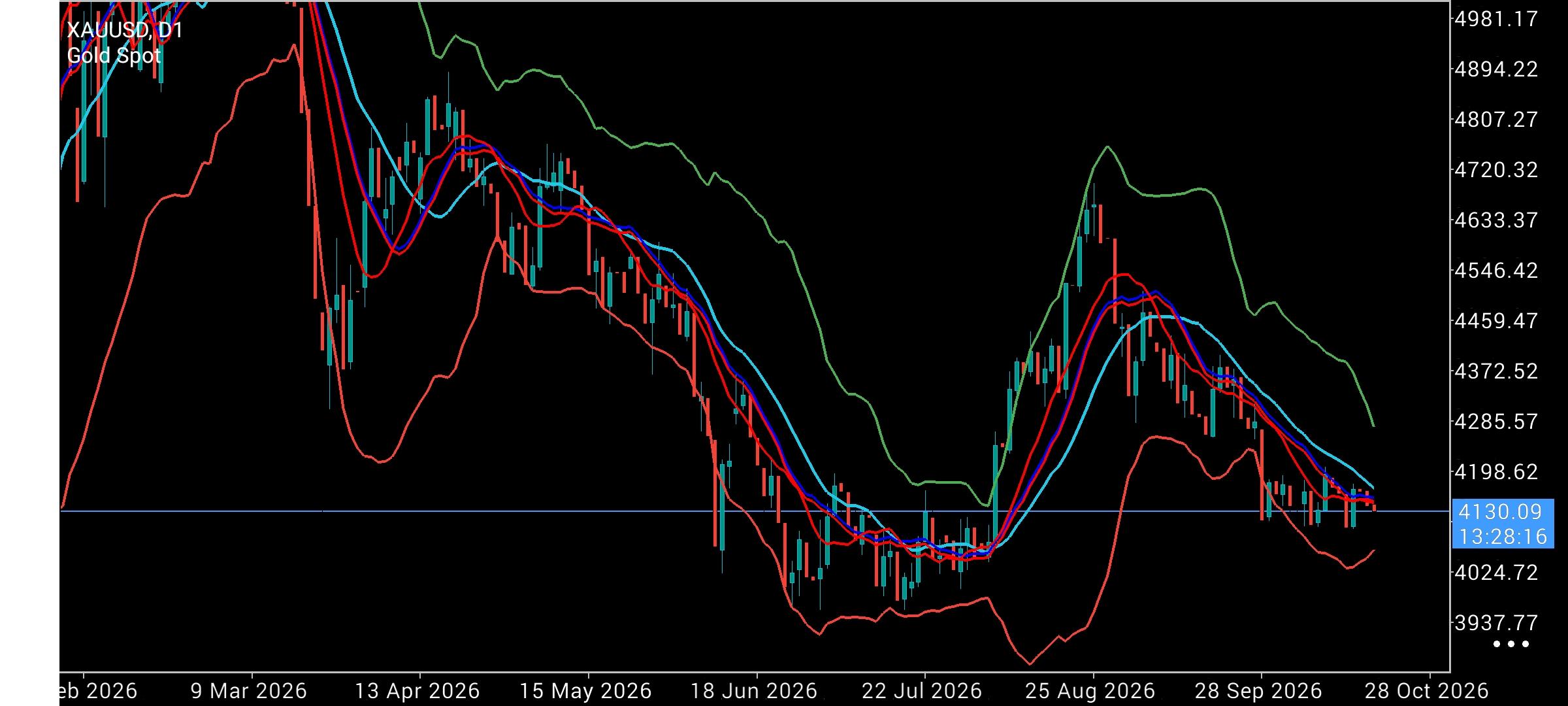1568x706 pixels.
Task: Select the 18 Jun 2026 date label
Action: (754, 691)
